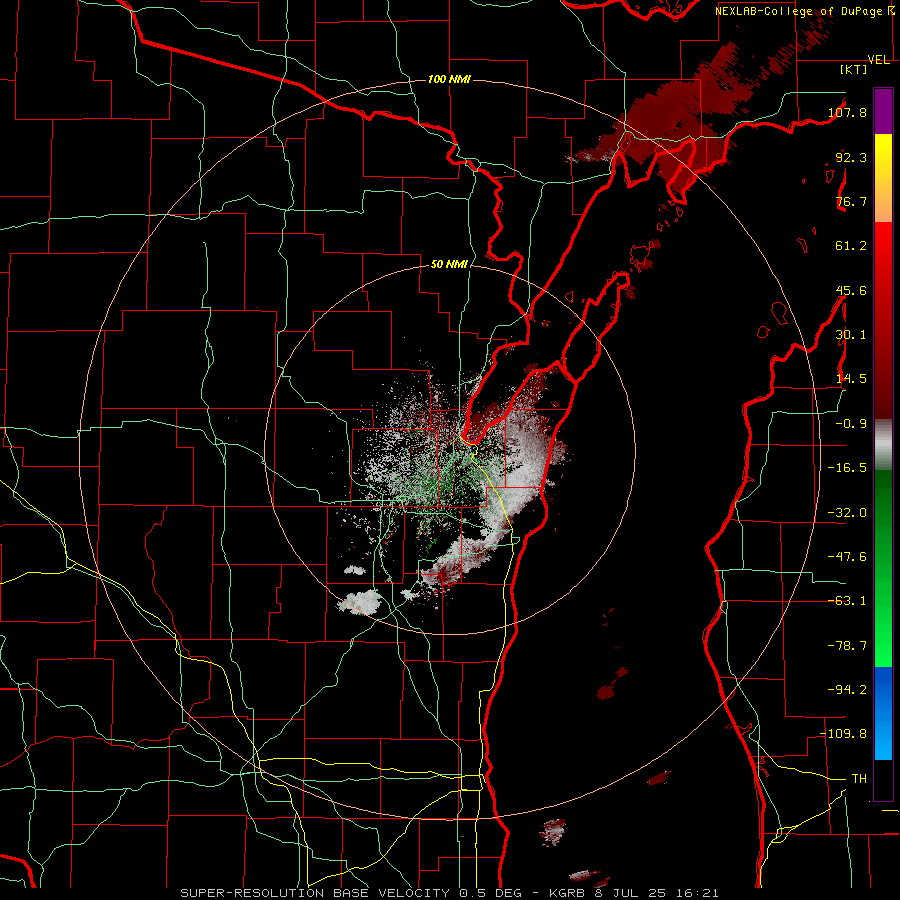The width and height of the screenshot is (900, 900).
Task: Click the -94.2 velocity scale value
Action: click(847, 690)
